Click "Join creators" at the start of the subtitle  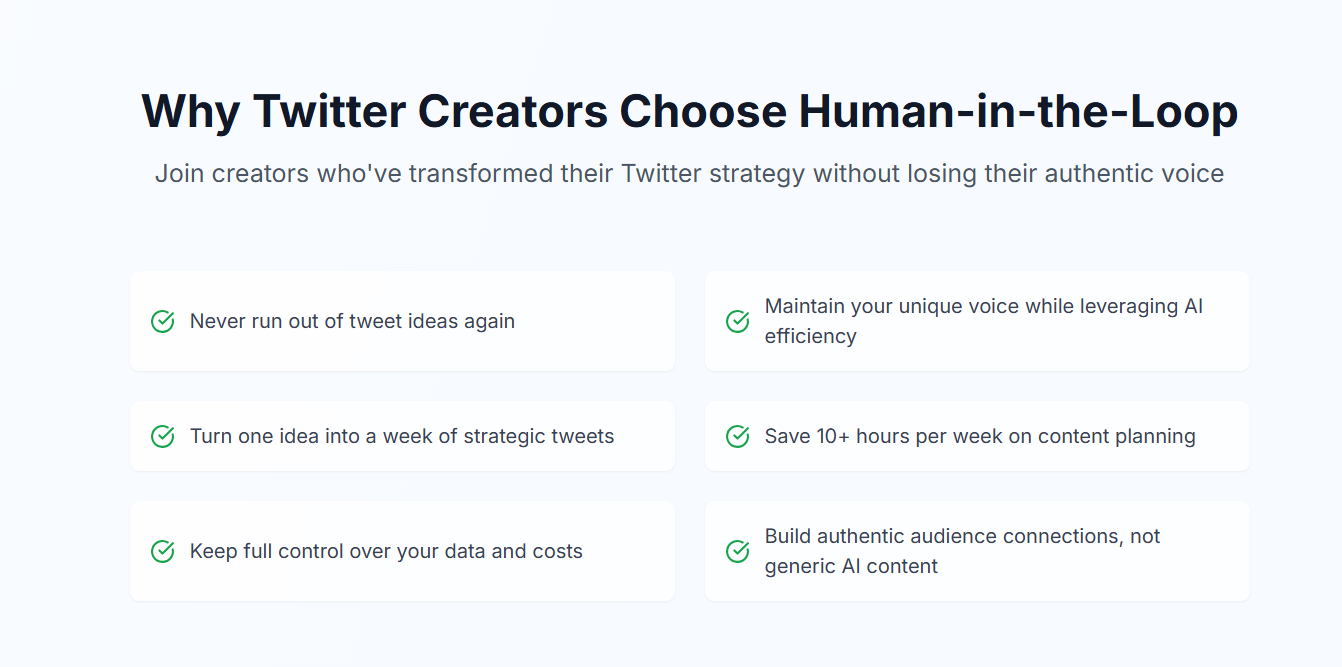233,174
